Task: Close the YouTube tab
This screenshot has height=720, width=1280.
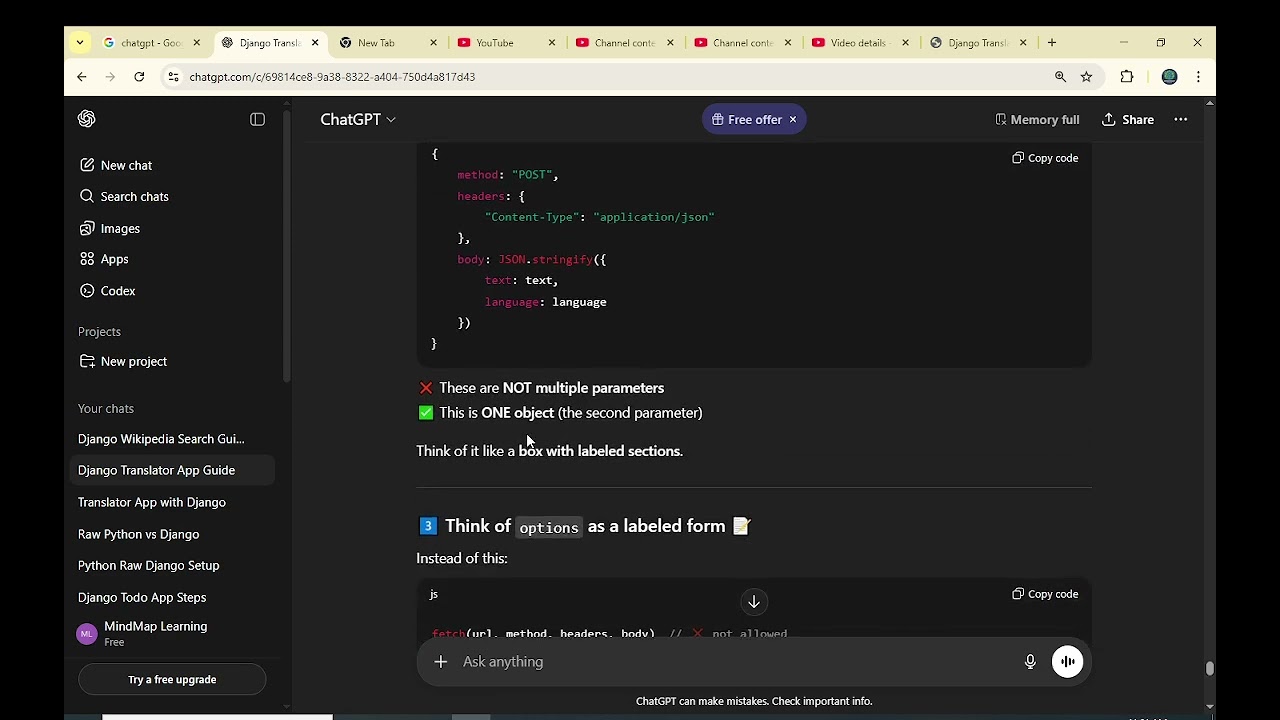Action: pos(552,43)
